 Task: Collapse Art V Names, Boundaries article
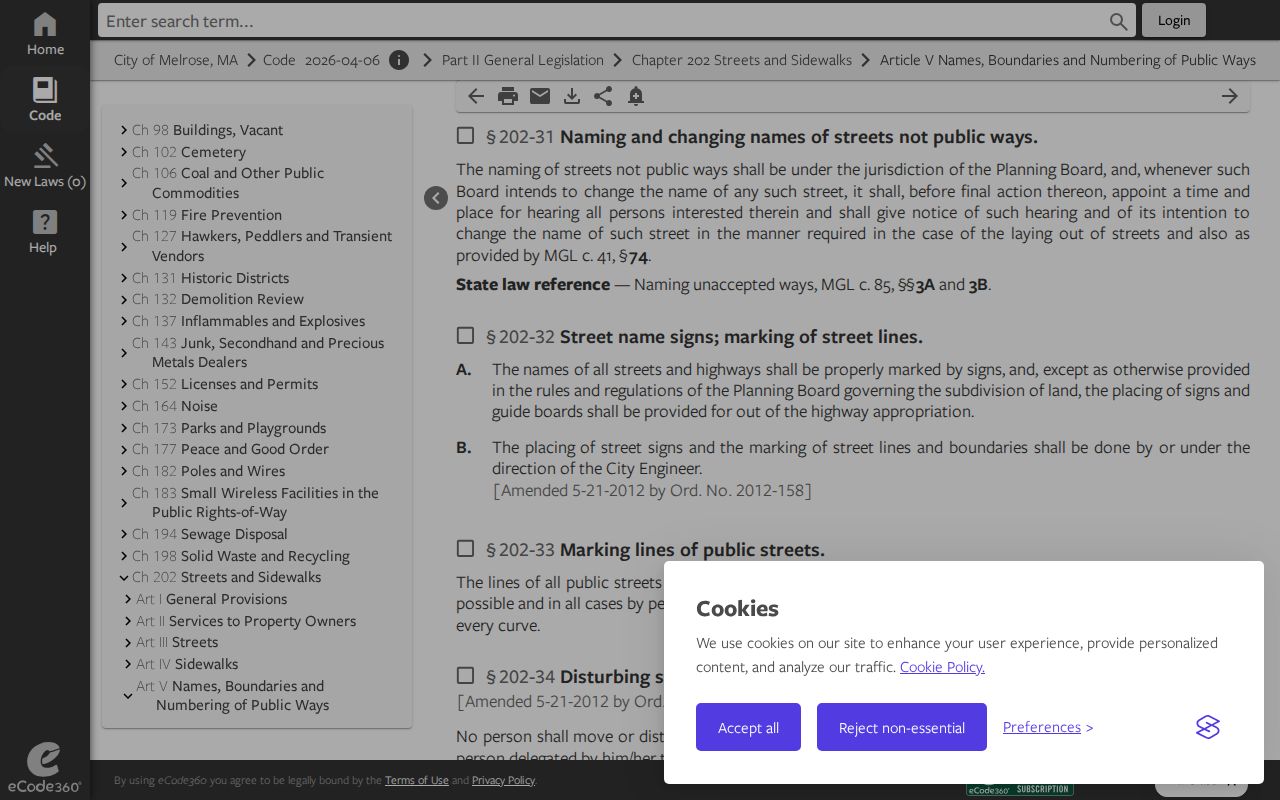tap(128, 696)
